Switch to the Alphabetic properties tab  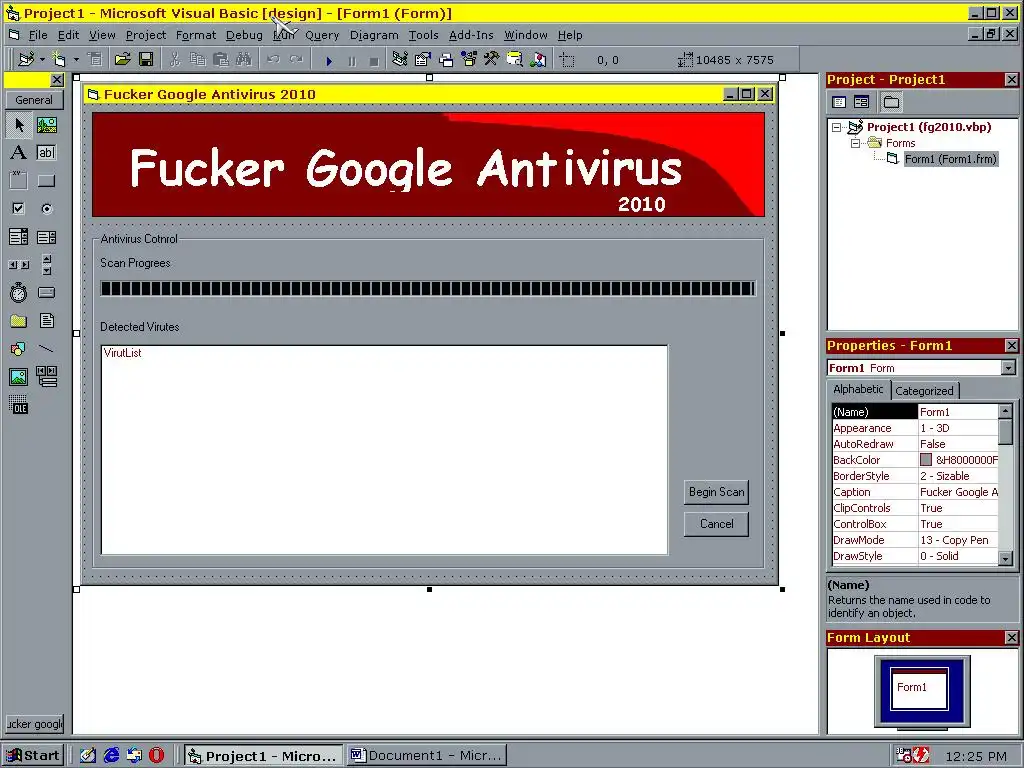click(858, 389)
